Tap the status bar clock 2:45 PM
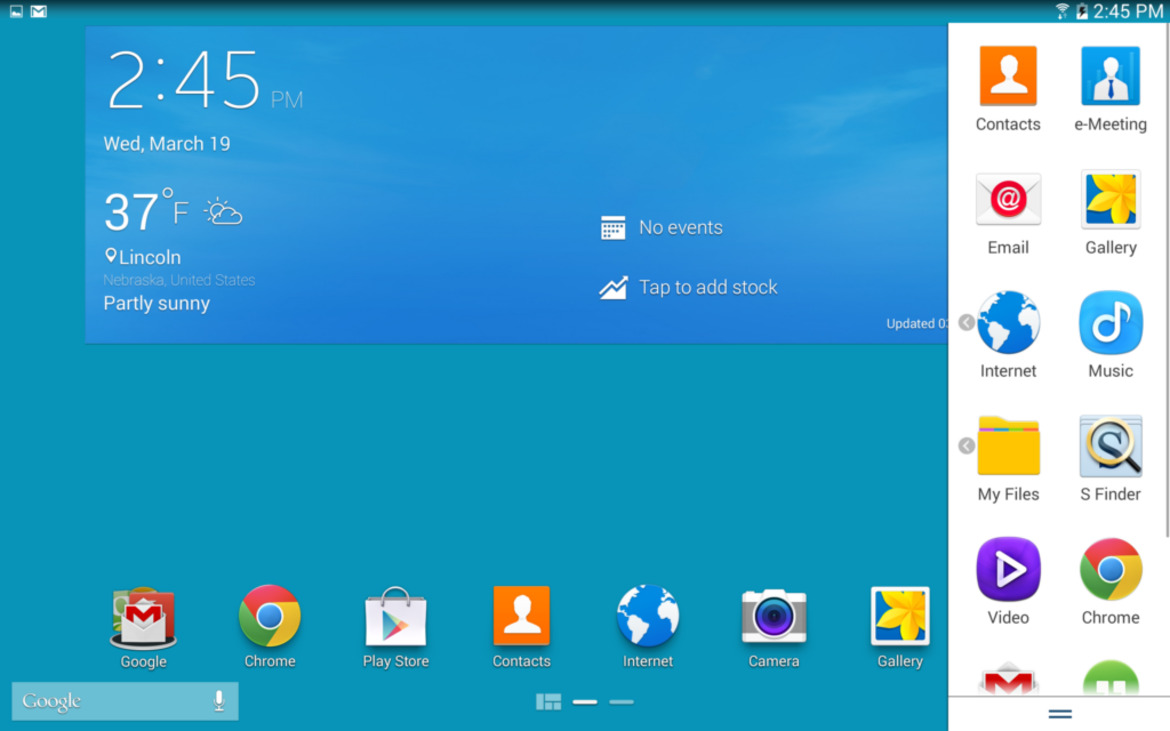This screenshot has width=1170, height=731. tap(1127, 11)
